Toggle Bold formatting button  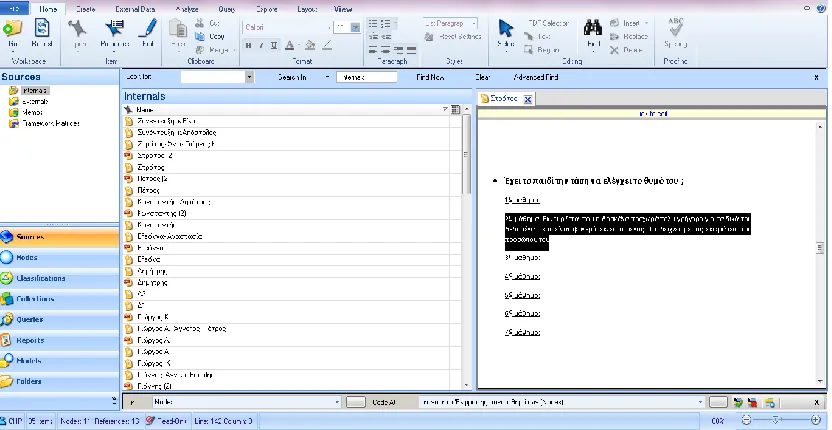[x=248, y=46]
